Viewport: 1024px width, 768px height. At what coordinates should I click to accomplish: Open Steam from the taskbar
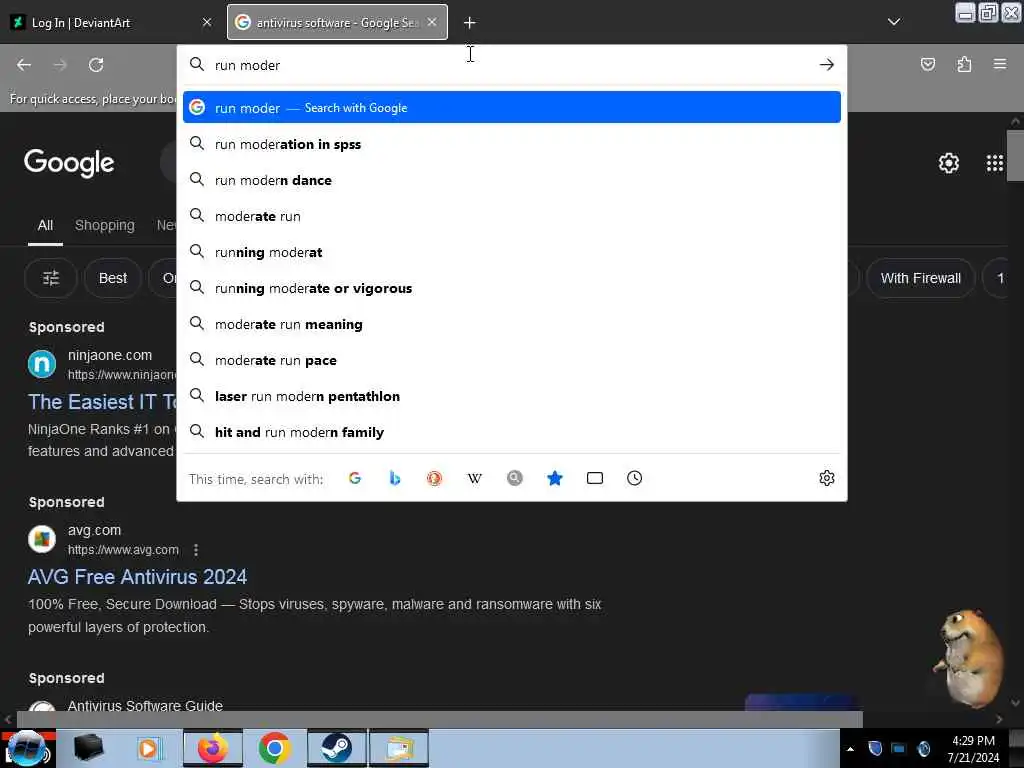pyautogui.click(x=336, y=748)
